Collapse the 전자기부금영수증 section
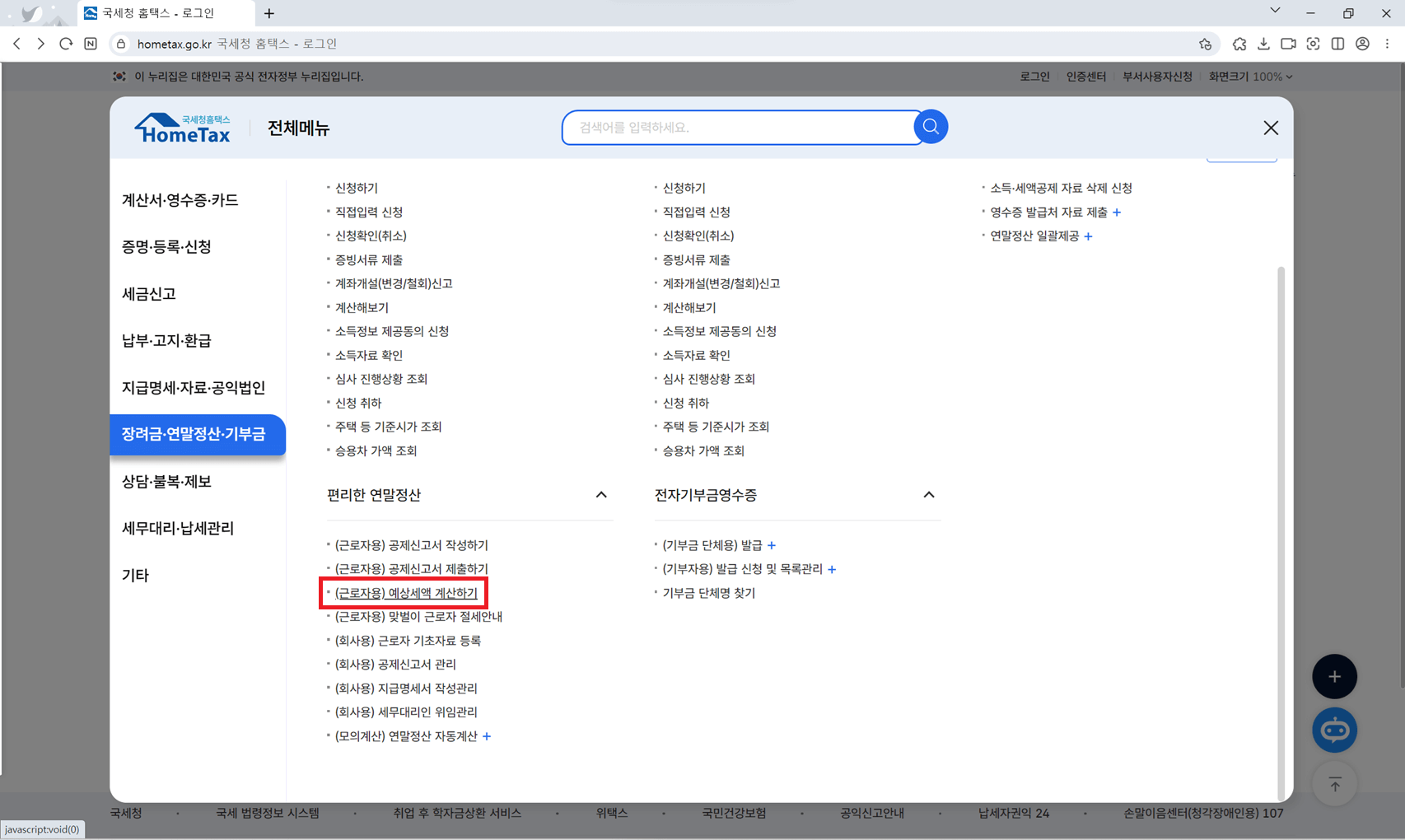This screenshot has height=840, width=1405. [x=930, y=494]
